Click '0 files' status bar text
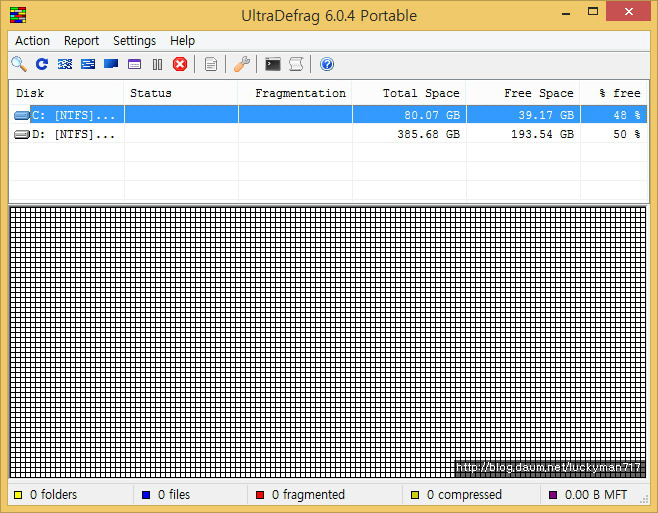This screenshot has width=658, height=513. (174, 495)
